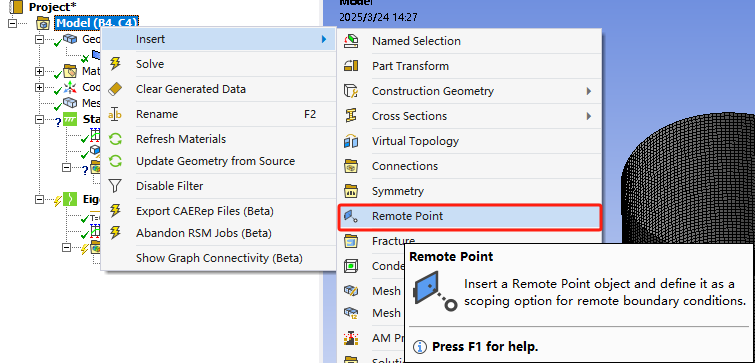Viewport: 755px width, 363px height.
Task: Select Symmetry in Insert submenu
Action: coord(469,191)
